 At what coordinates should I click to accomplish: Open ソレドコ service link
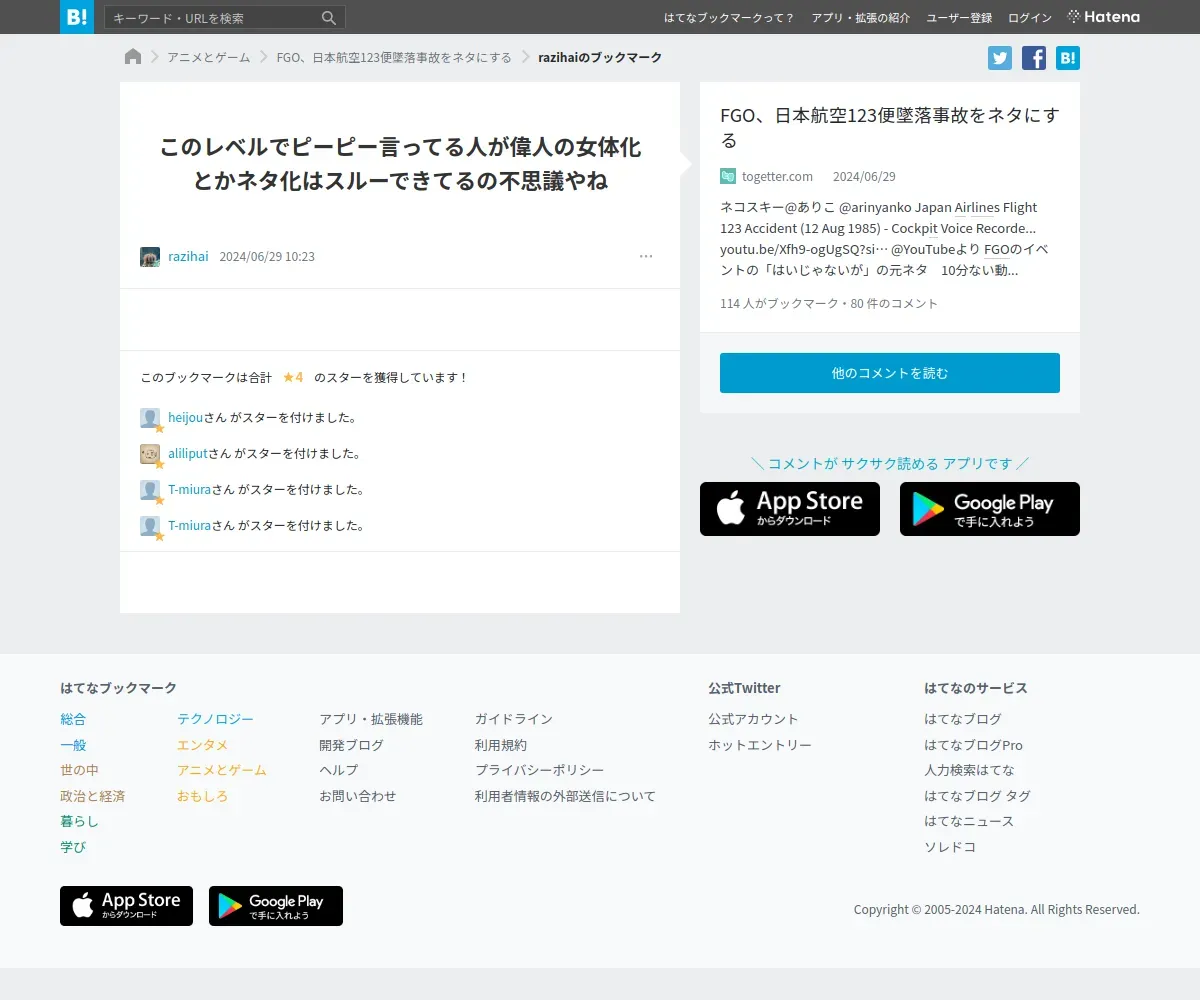[x=950, y=847]
